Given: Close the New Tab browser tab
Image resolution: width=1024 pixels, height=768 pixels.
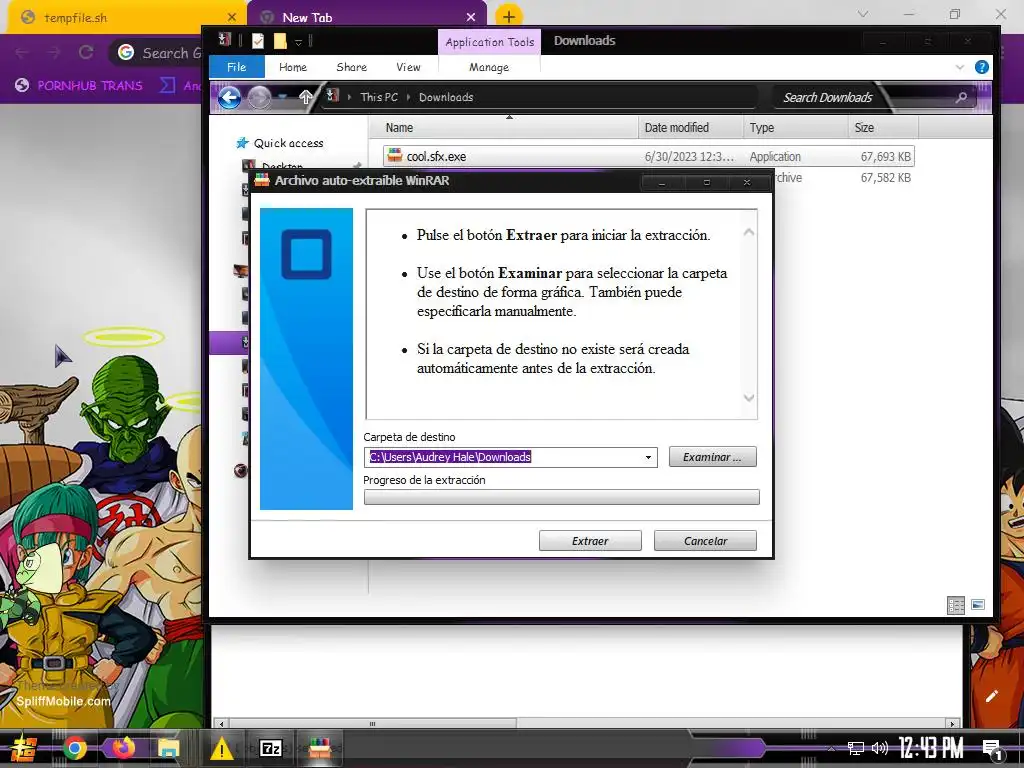Looking at the screenshot, I should (x=471, y=17).
